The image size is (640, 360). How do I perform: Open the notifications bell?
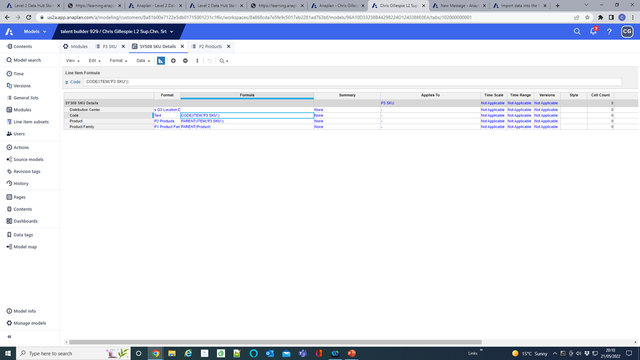click(593, 31)
